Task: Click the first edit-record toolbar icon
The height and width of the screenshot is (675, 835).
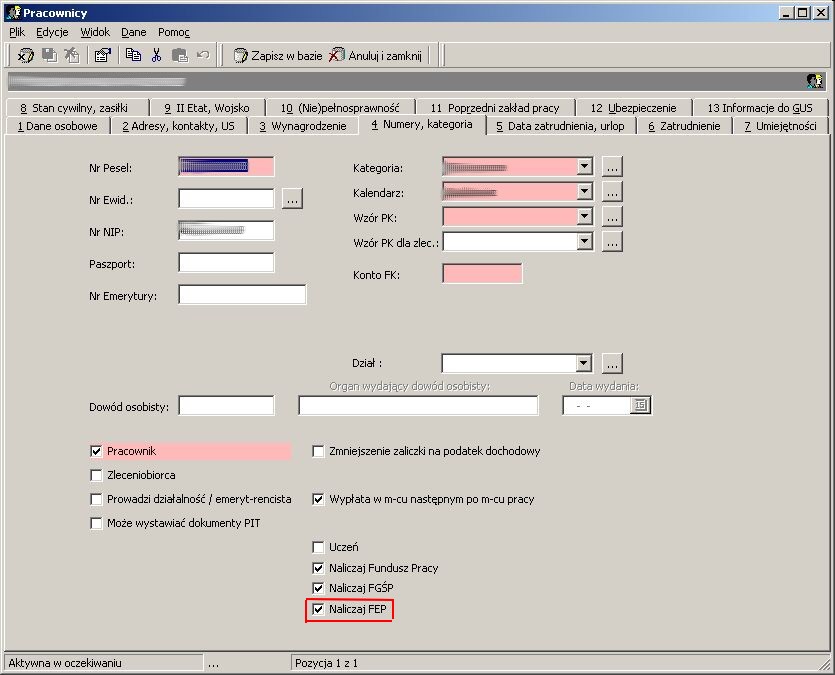Action: (x=25, y=55)
